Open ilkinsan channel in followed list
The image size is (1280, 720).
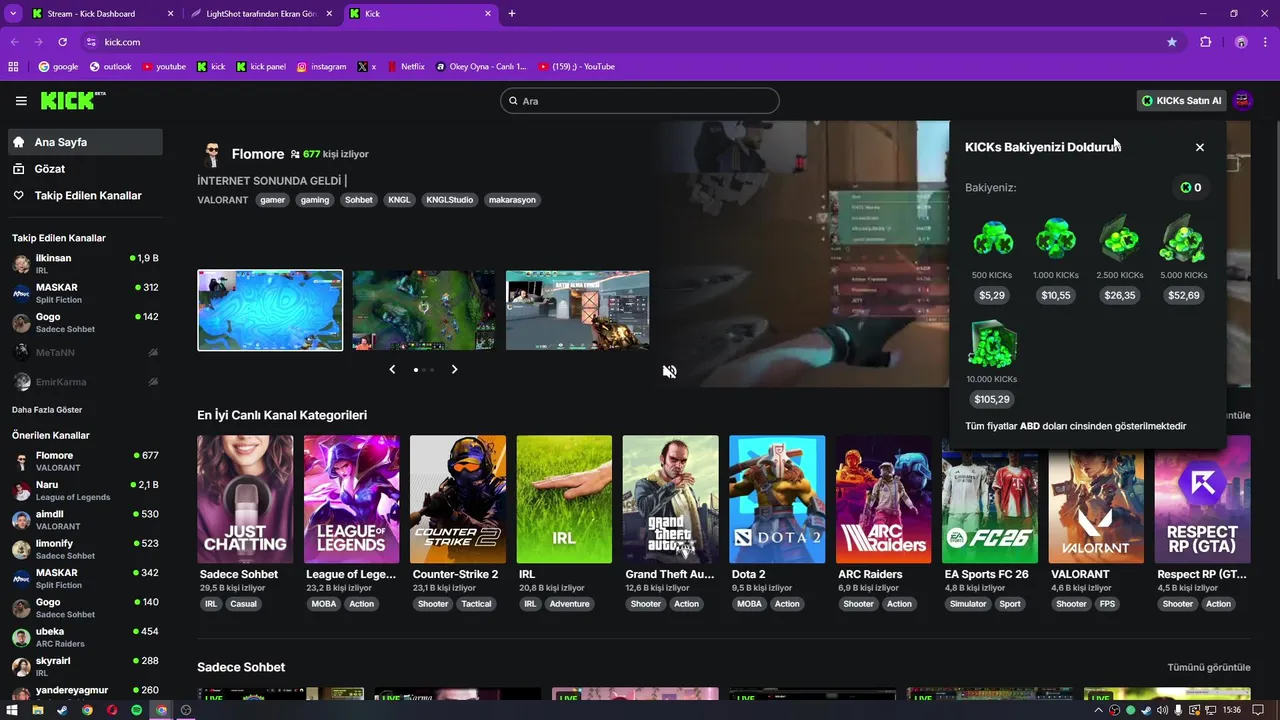click(85, 264)
